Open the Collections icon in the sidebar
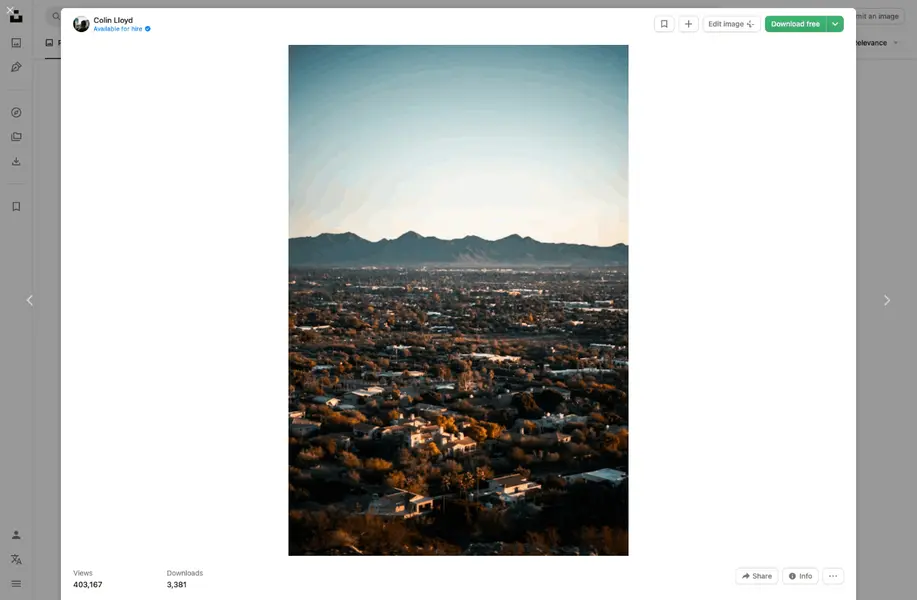Viewport: 917px width, 600px height. (x=15, y=136)
